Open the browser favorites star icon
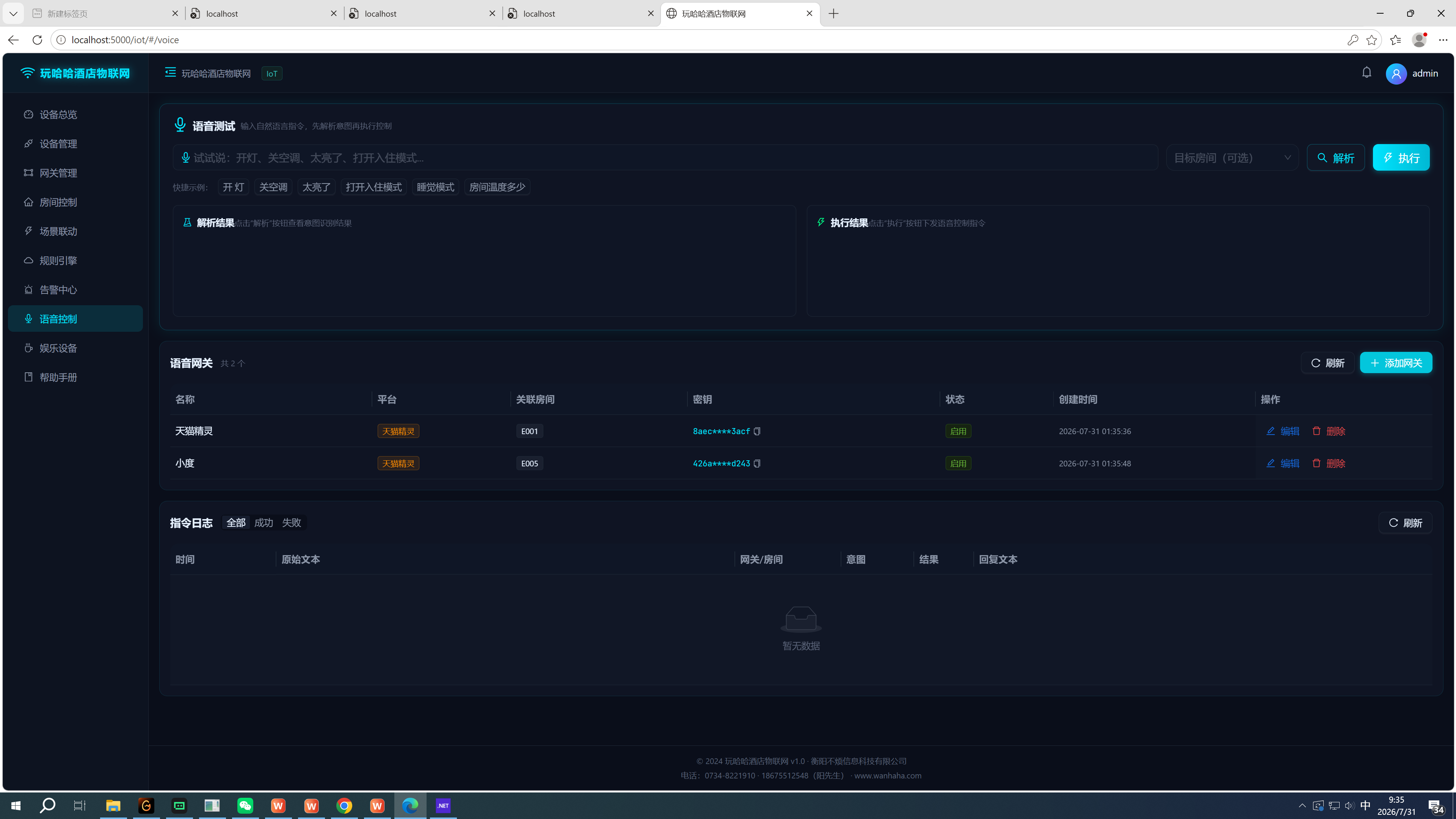Image resolution: width=1456 pixels, height=819 pixels. tap(1371, 40)
